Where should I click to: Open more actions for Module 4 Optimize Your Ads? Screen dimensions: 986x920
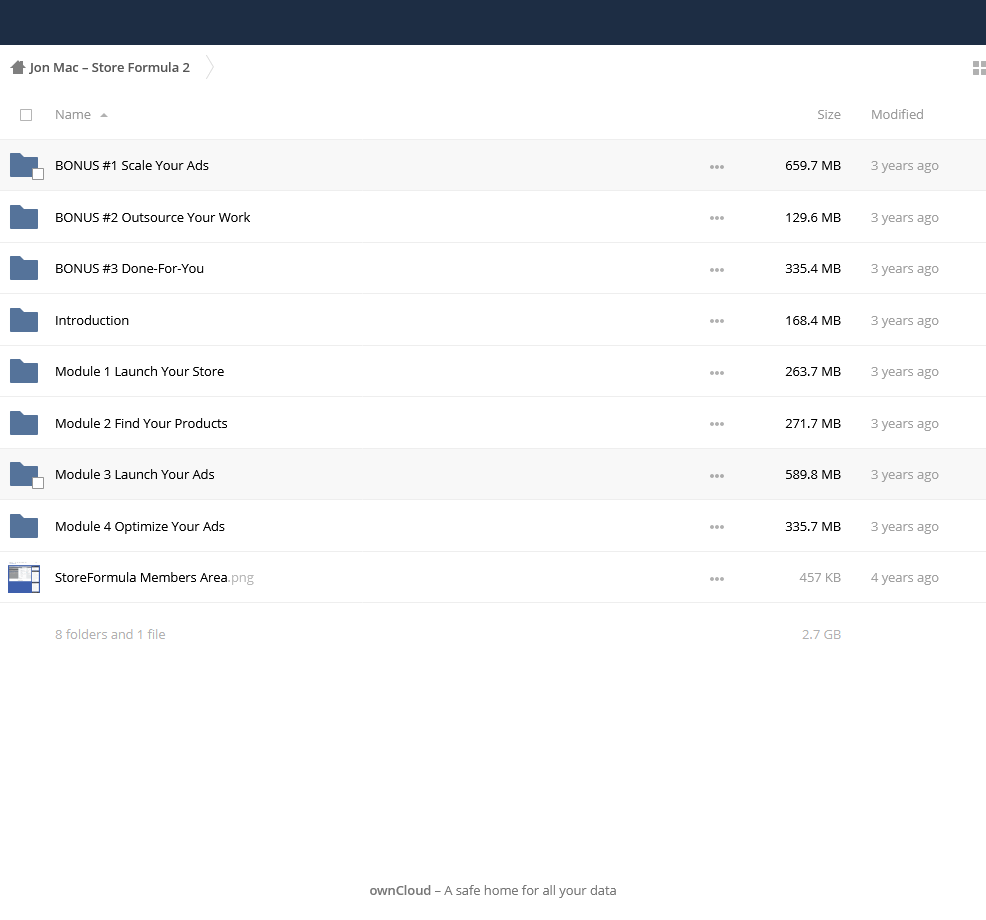pyautogui.click(x=717, y=528)
